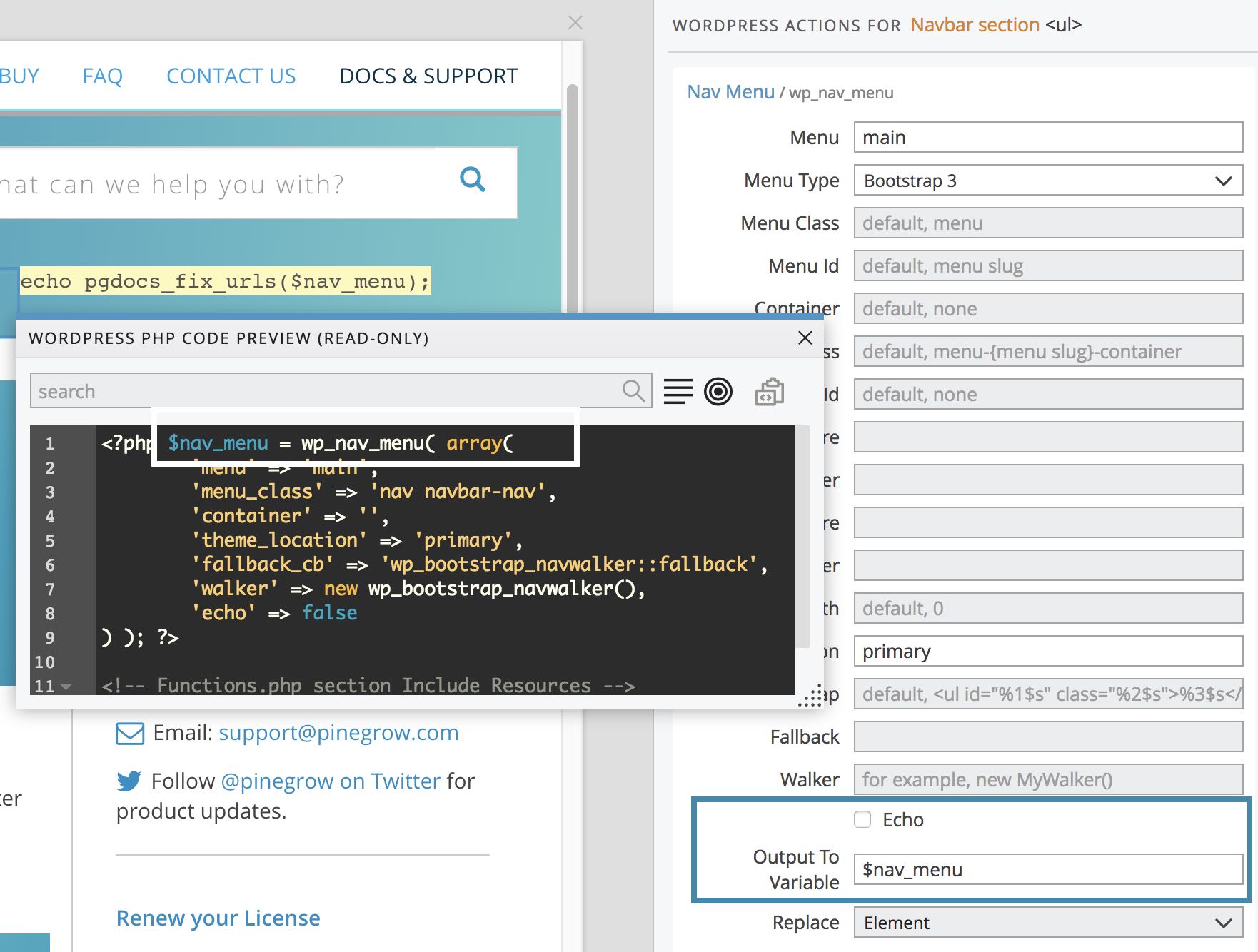Click the Menu field containing main
This screenshot has height=952, width=1258.
click(x=1048, y=137)
